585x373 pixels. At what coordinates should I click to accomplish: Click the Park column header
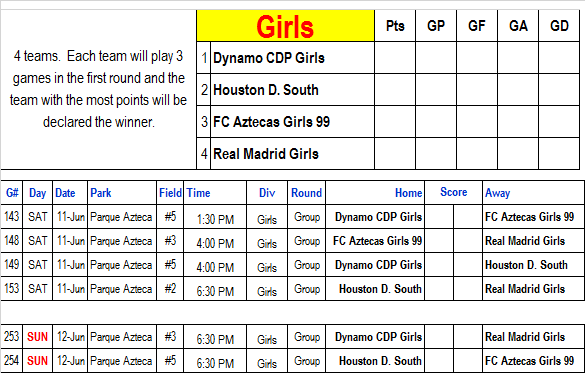coord(122,193)
